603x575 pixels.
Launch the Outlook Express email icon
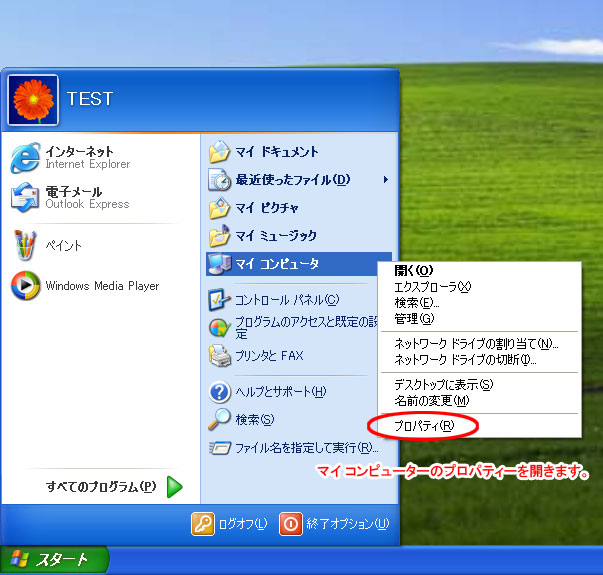coord(25,197)
